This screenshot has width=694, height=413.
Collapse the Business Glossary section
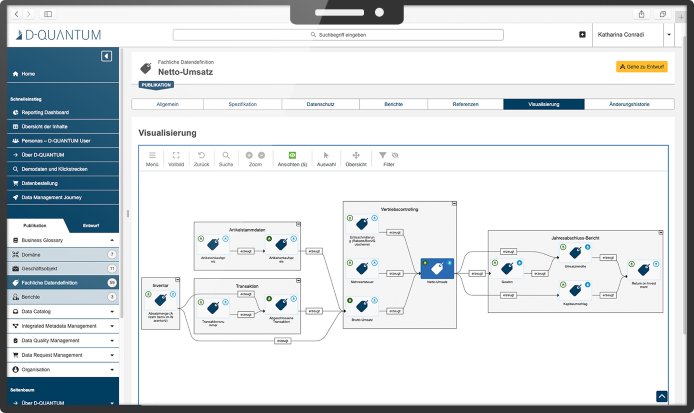click(x=113, y=241)
